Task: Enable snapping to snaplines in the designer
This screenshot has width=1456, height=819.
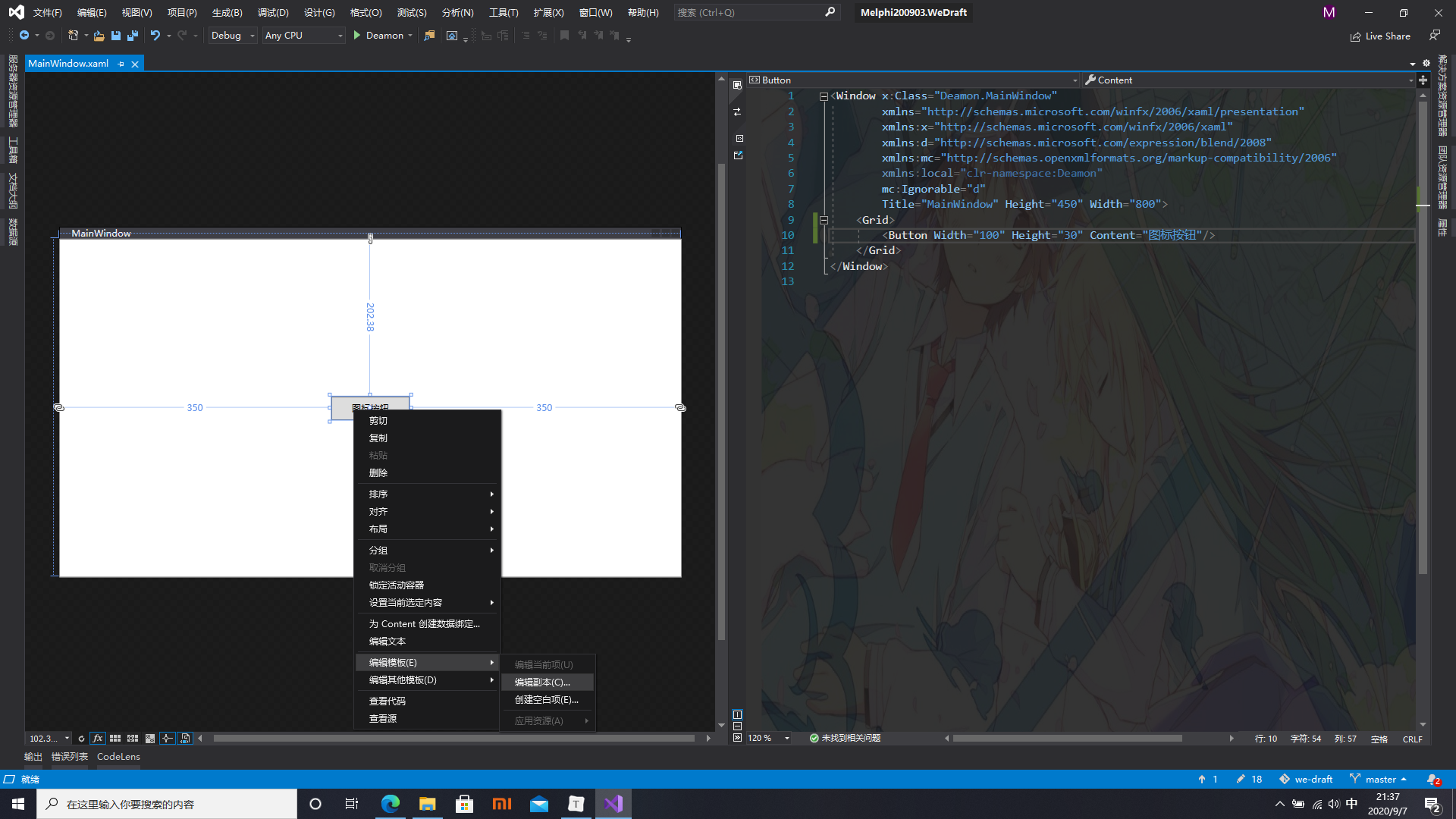Action: click(168, 738)
